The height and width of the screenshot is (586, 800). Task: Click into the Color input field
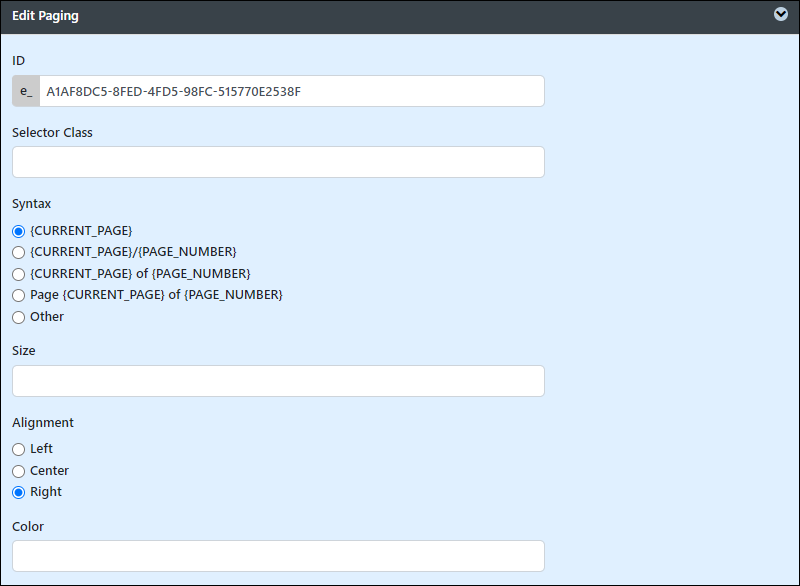(278, 556)
